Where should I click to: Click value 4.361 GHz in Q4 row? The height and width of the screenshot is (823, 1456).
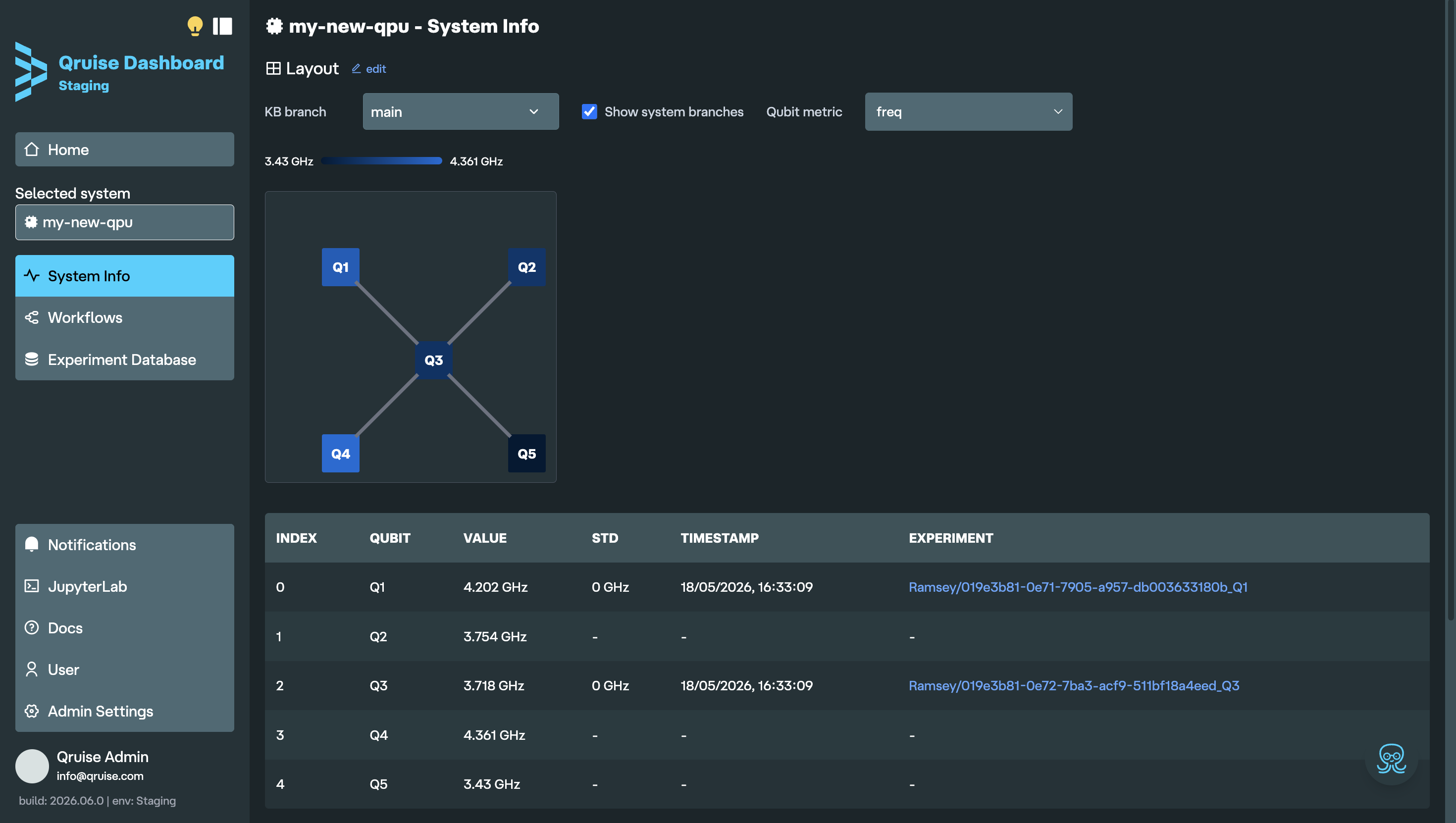tap(494, 734)
